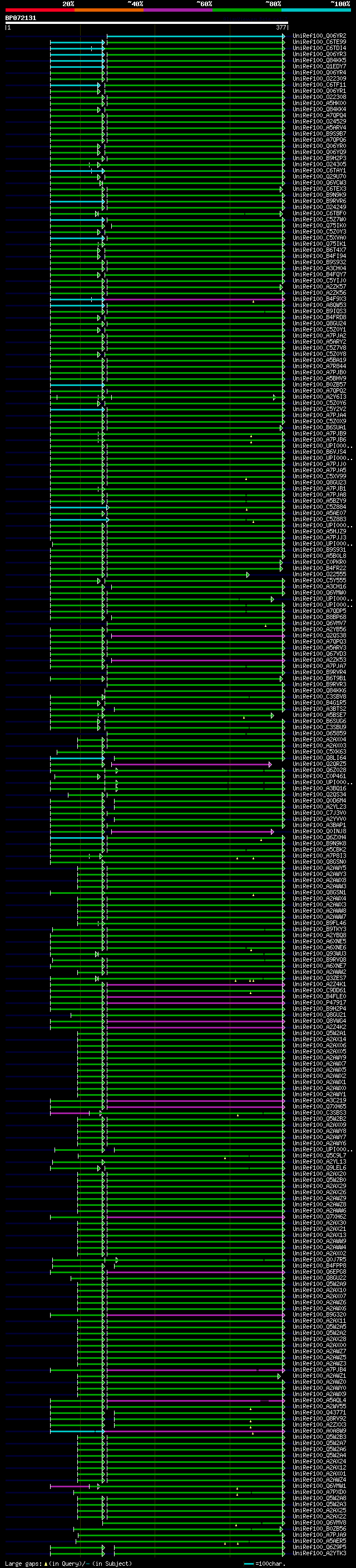
Task: Select the label UniRef100_B9H2P3
Action: pyautogui.click(x=319, y=159)
